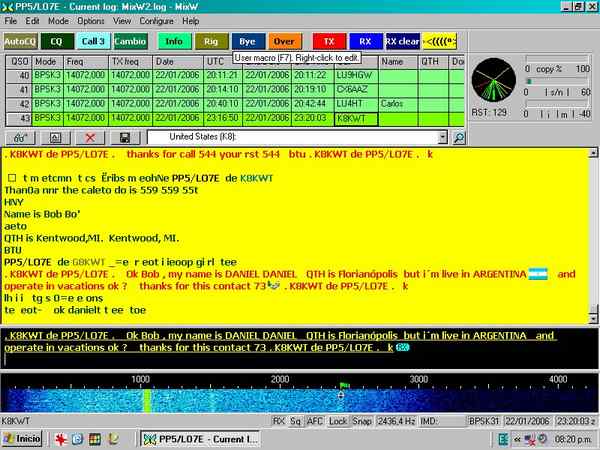Click the blue RX button
Viewport: 600px width, 450px height.
point(365,41)
